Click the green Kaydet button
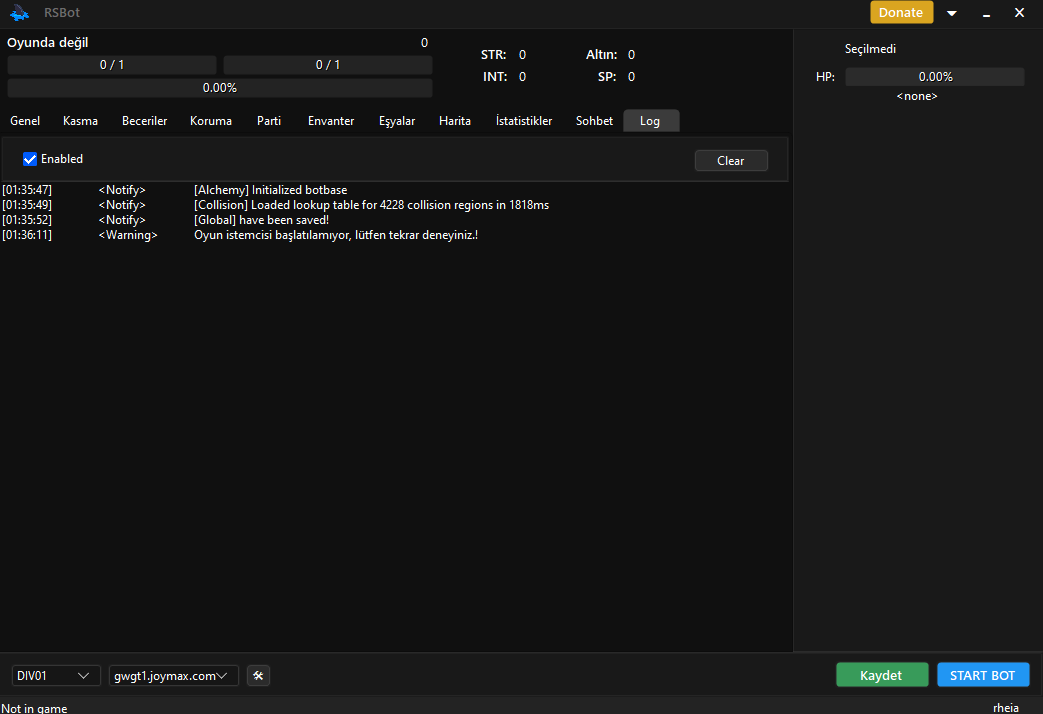1043x714 pixels. pyautogui.click(x=882, y=674)
